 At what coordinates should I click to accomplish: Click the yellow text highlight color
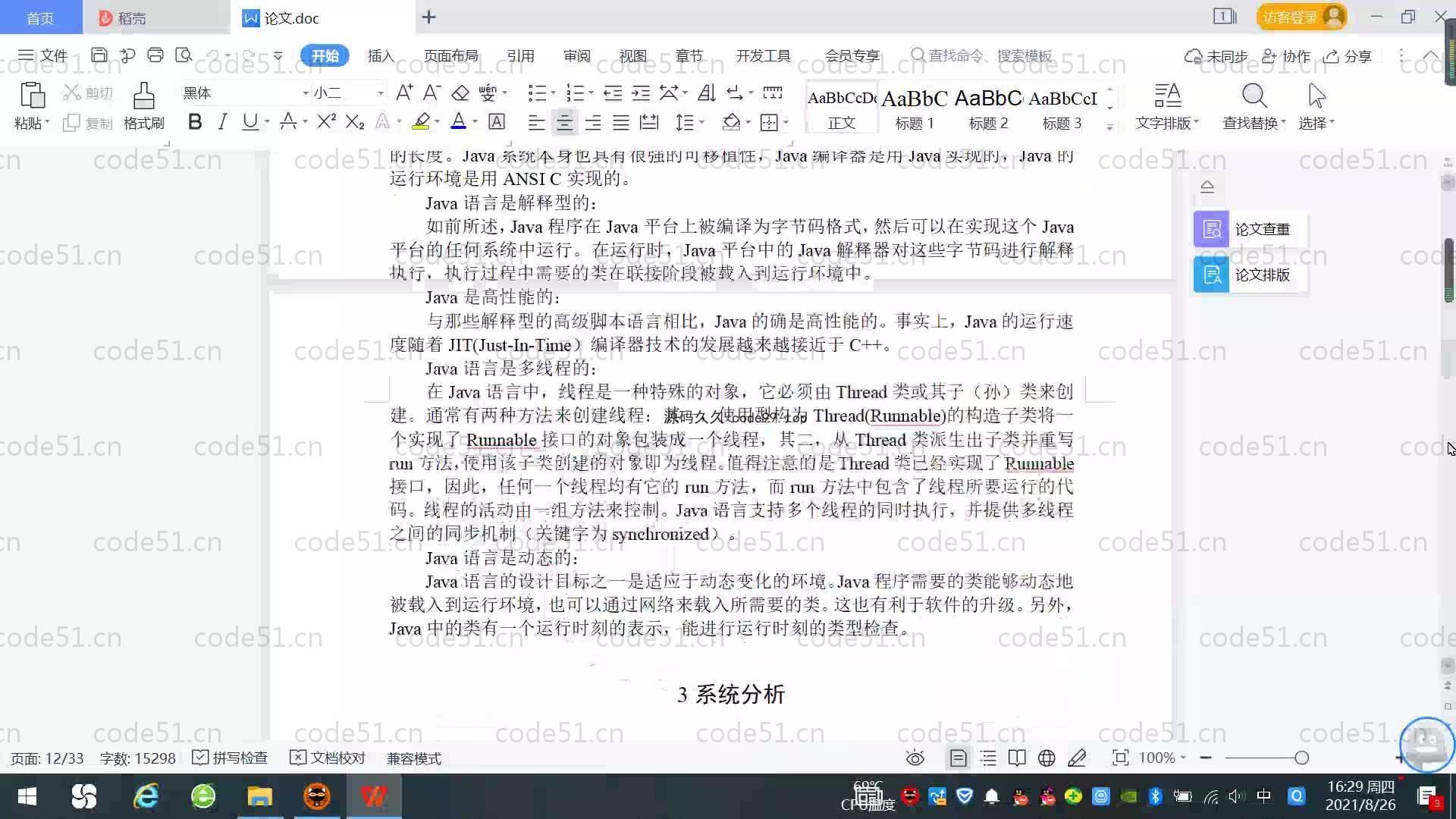click(421, 121)
